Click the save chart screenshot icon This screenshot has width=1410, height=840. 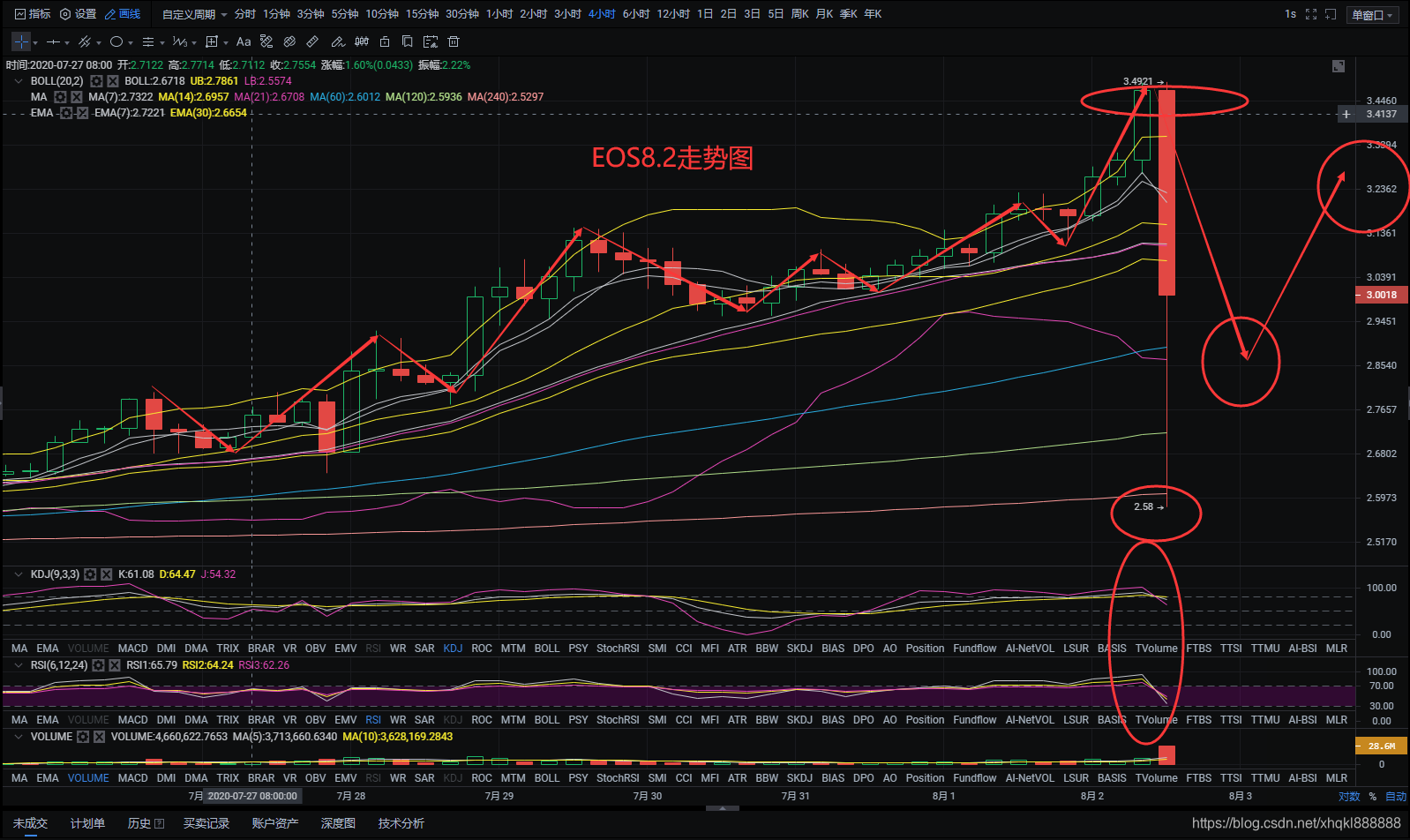431,41
